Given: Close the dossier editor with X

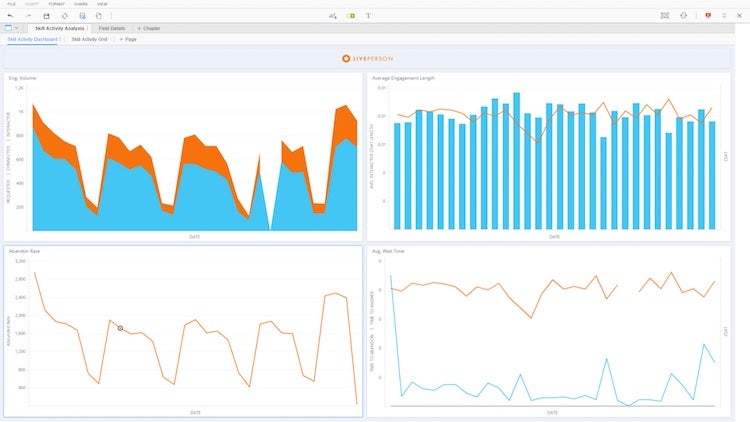Looking at the screenshot, I should coord(739,15).
